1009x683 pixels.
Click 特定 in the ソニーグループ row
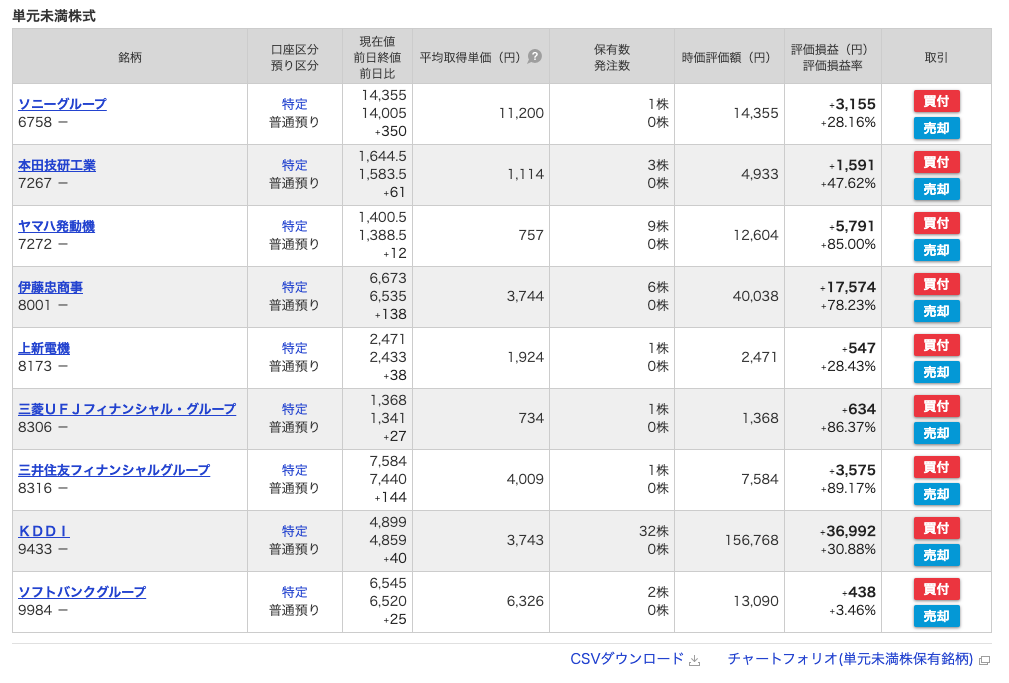294,104
